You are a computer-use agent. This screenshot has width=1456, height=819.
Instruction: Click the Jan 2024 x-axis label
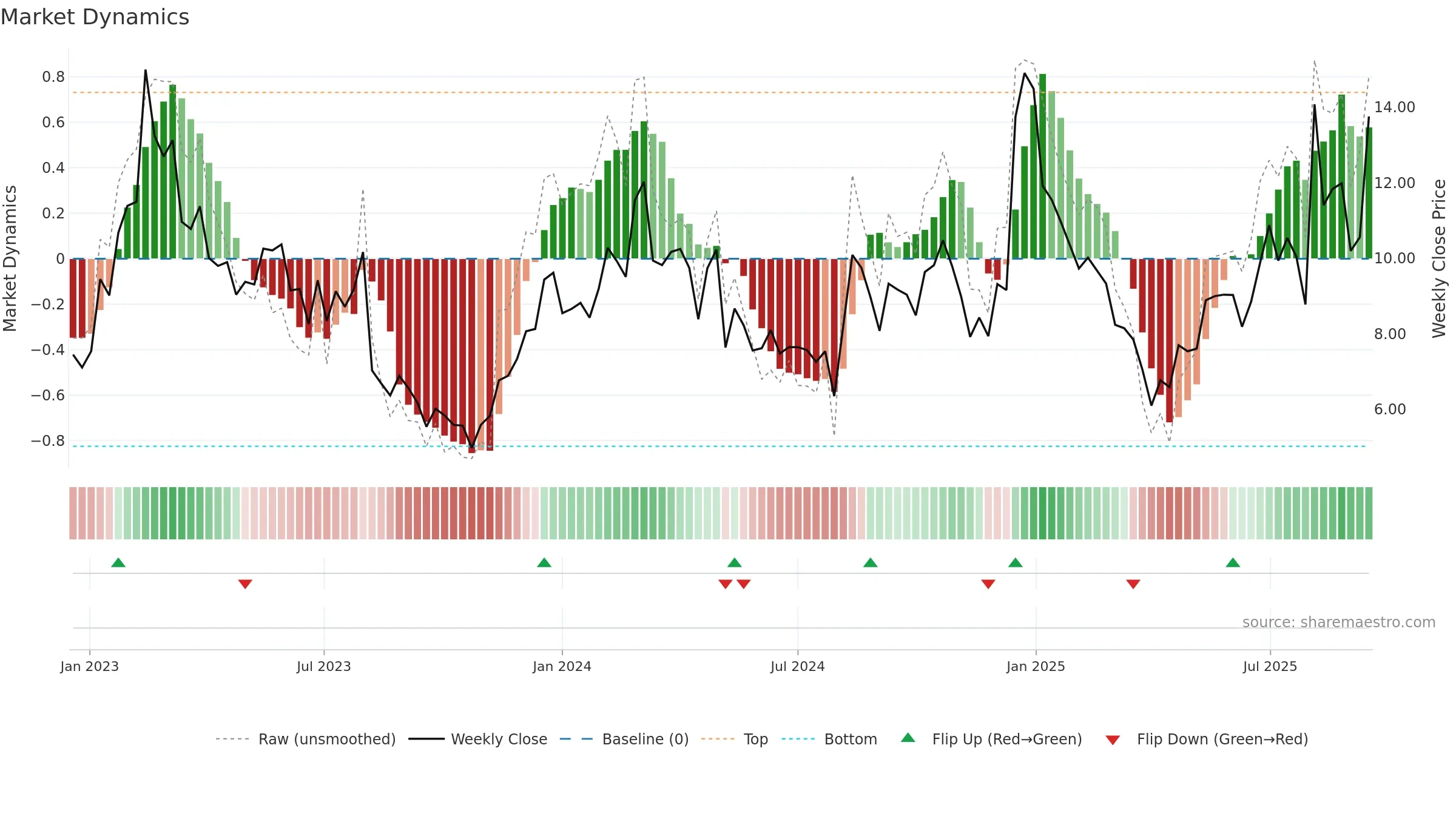[562, 666]
